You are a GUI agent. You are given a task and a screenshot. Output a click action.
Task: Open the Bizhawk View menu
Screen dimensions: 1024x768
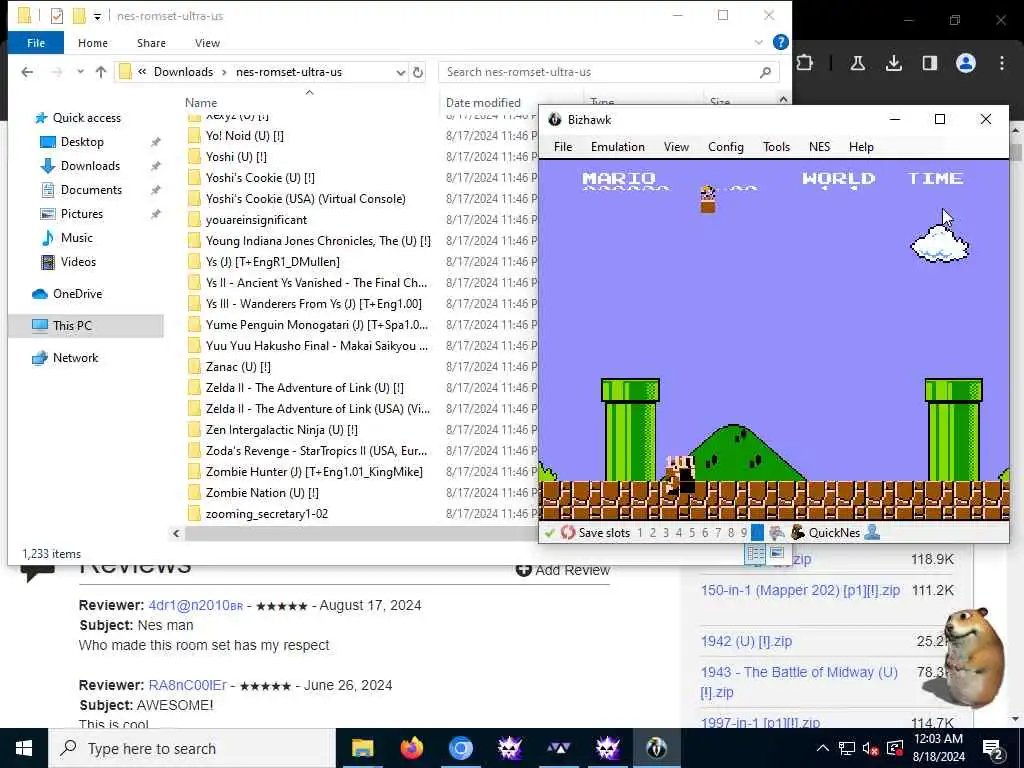pyautogui.click(x=677, y=147)
